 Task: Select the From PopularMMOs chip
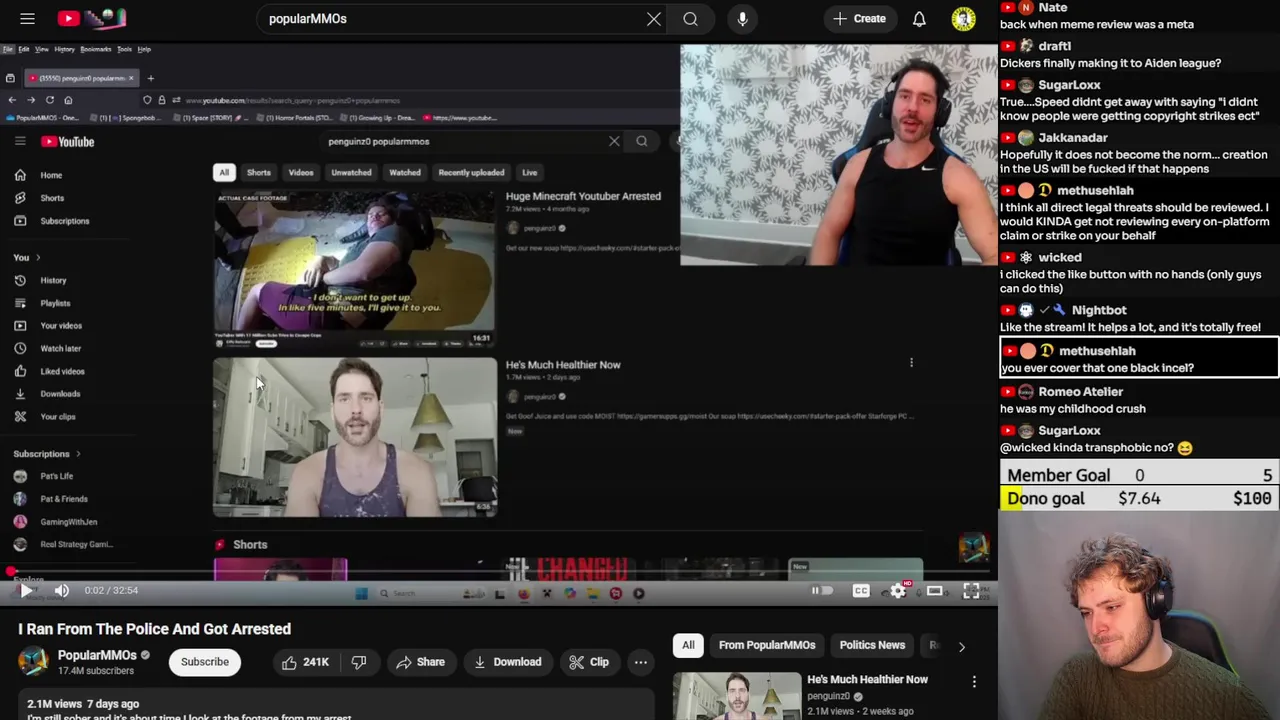767,645
